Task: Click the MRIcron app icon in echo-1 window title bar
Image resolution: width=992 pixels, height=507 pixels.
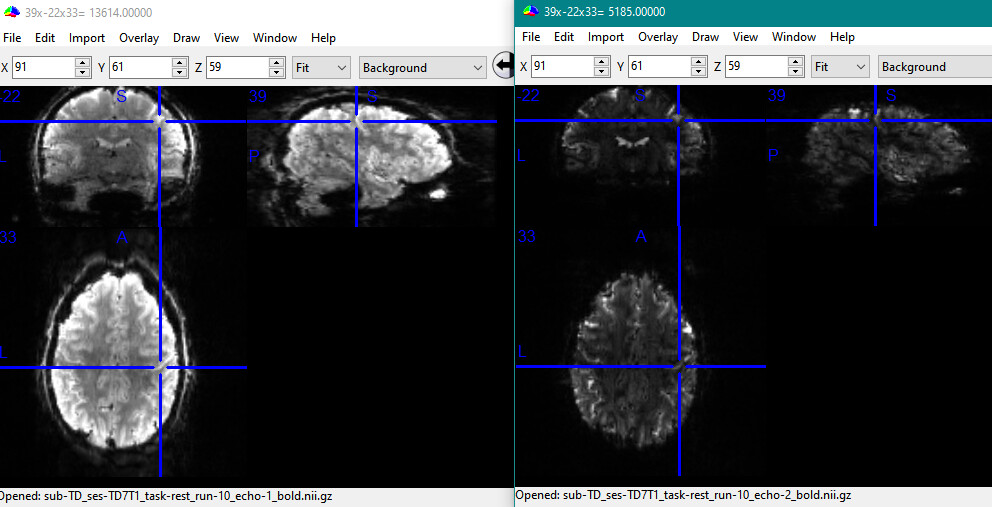Action: [11, 11]
